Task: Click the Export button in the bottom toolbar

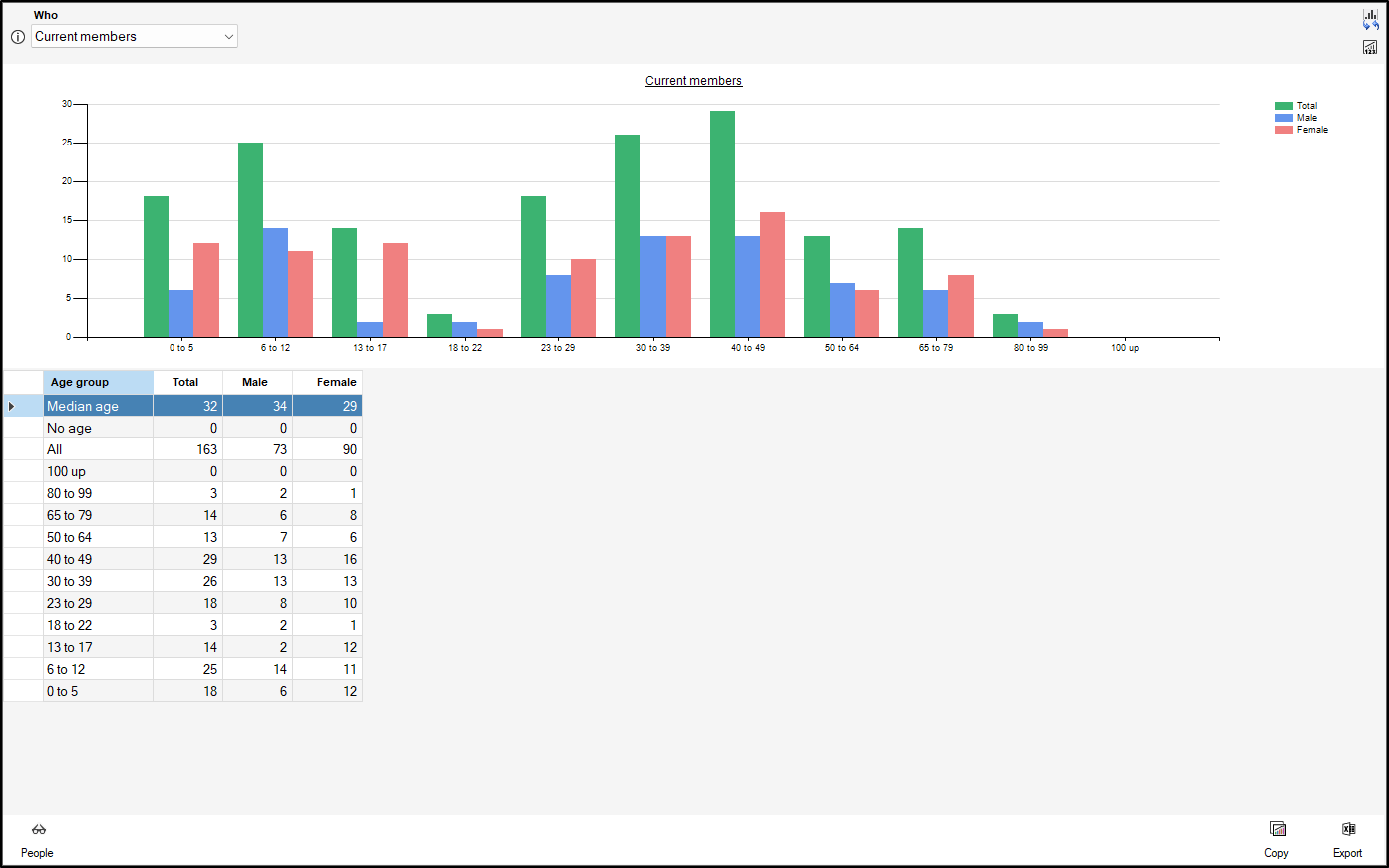Action: (1348, 840)
